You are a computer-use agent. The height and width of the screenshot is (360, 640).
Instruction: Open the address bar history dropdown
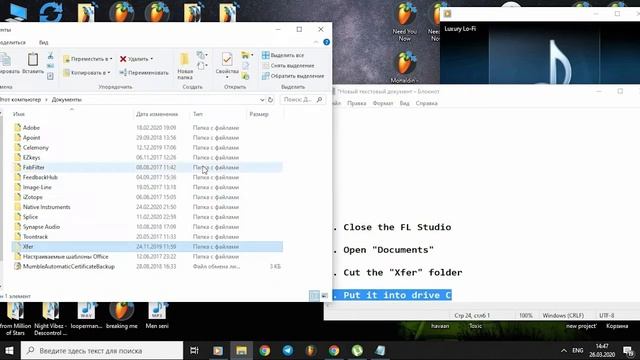tap(262, 100)
